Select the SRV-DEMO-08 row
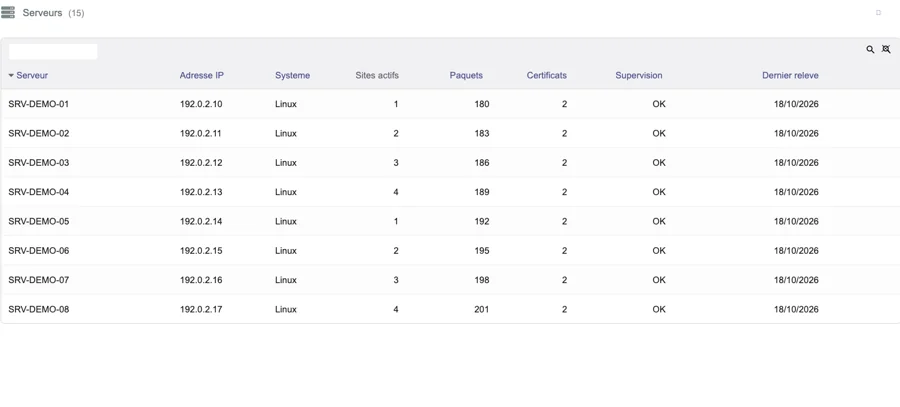This screenshot has width=900, height=407. pos(450,309)
